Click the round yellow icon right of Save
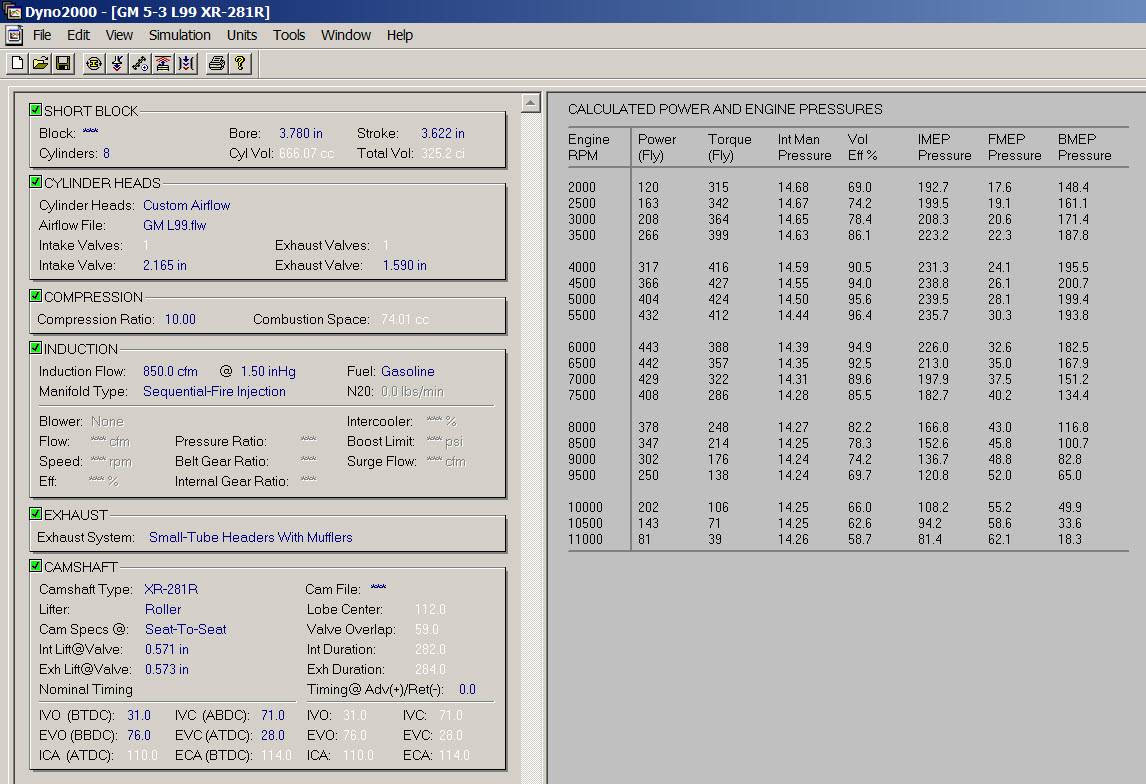Viewport: 1146px width, 784px height. tap(94, 64)
